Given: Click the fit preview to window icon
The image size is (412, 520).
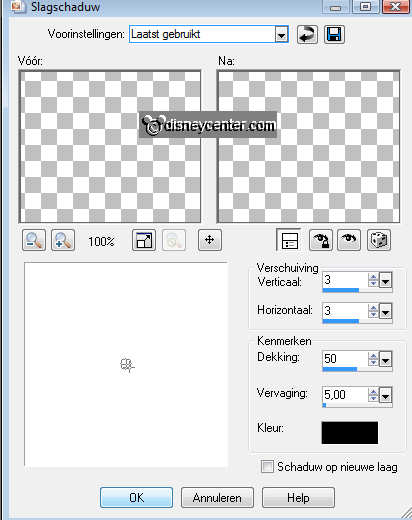Looking at the screenshot, I should pos(144,240).
